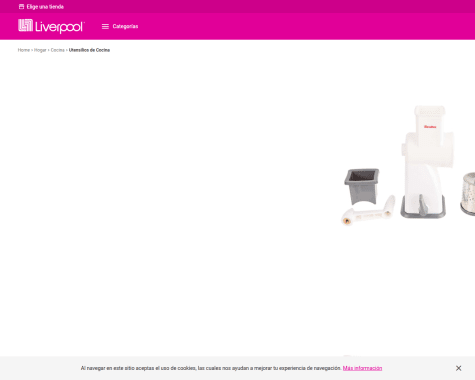Select the Utensilios de Cocina breadcrumb
The width and height of the screenshot is (475, 380).
89,50
